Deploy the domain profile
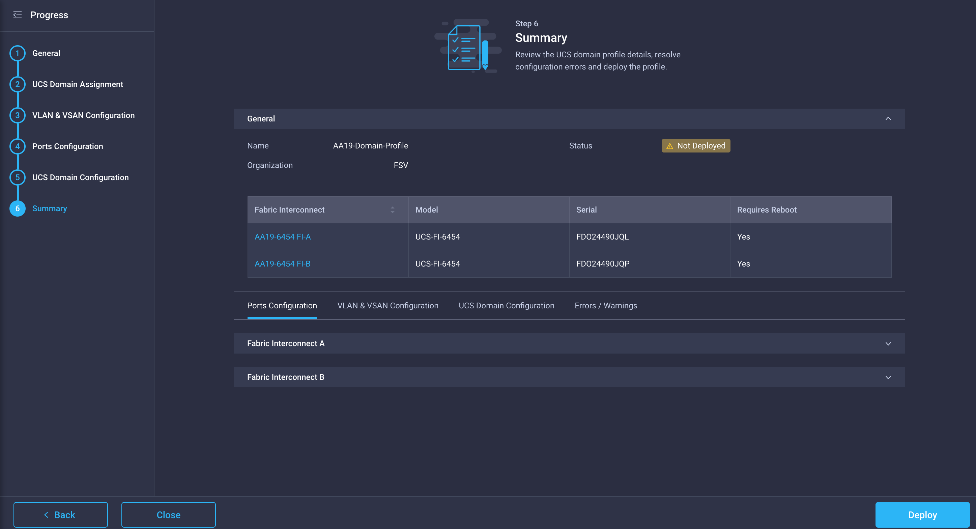The width and height of the screenshot is (976, 529). (x=922, y=515)
